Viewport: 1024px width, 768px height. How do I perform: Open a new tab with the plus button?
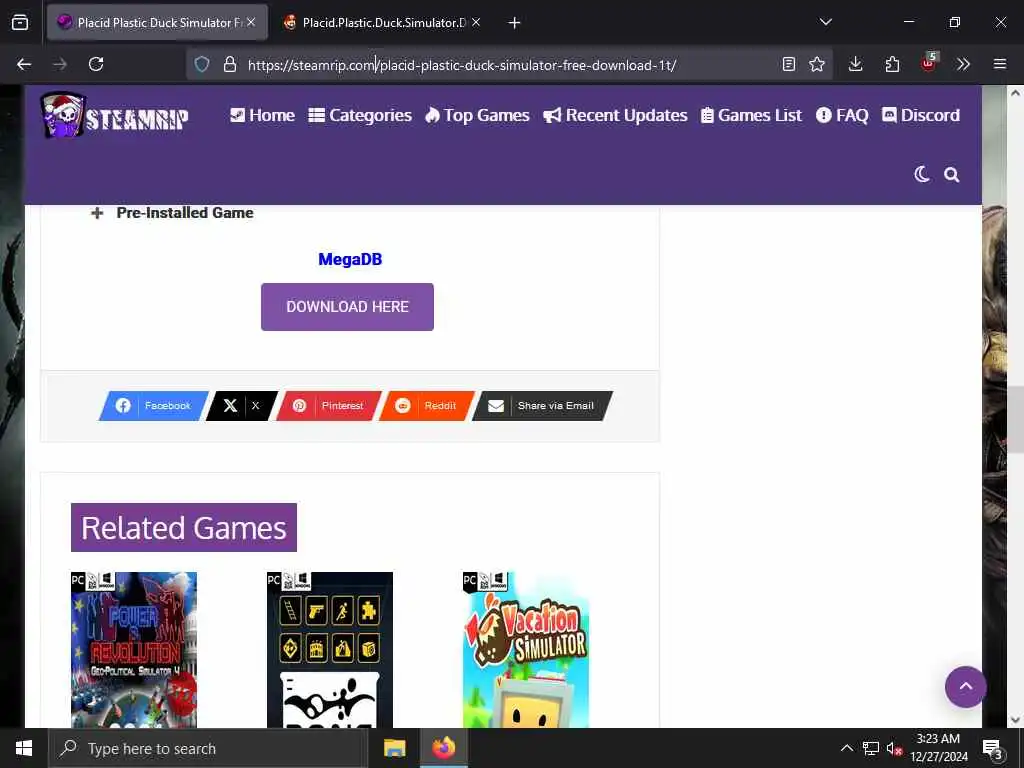point(514,23)
